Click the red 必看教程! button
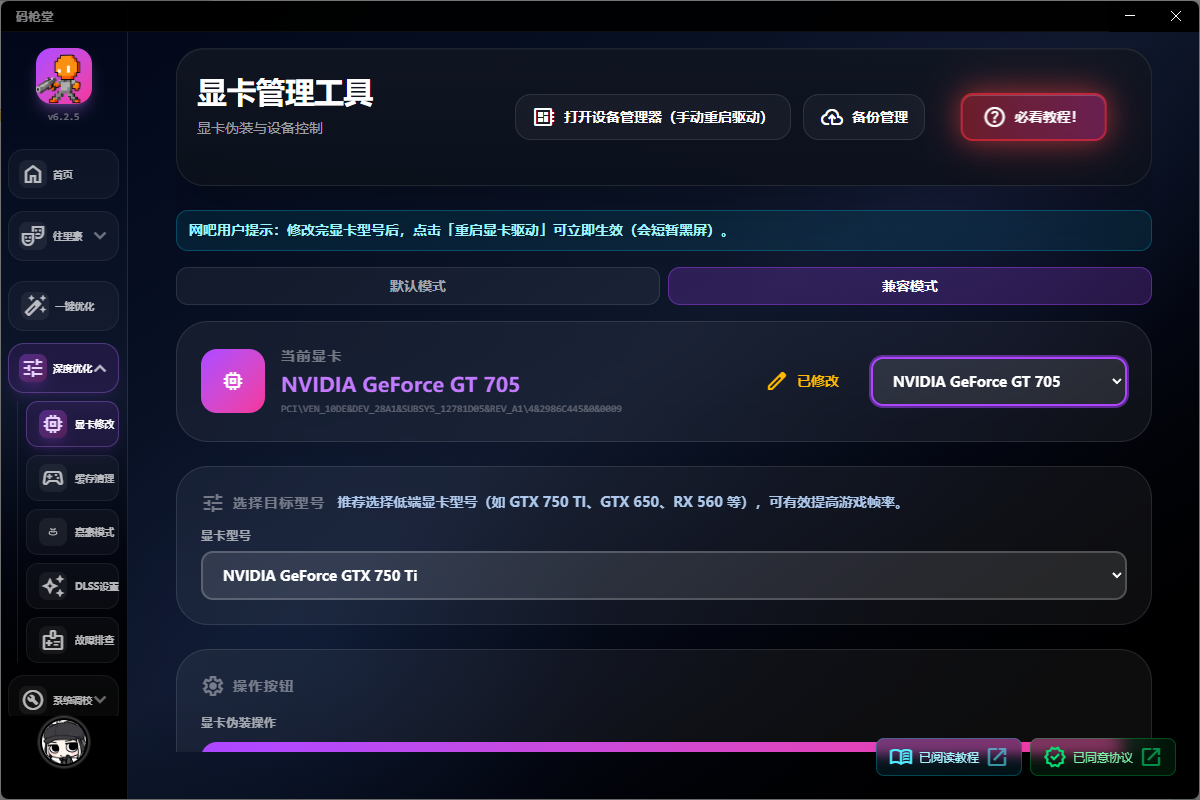The height and width of the screenshot is (800, 1200). [x=1034, y=117]
